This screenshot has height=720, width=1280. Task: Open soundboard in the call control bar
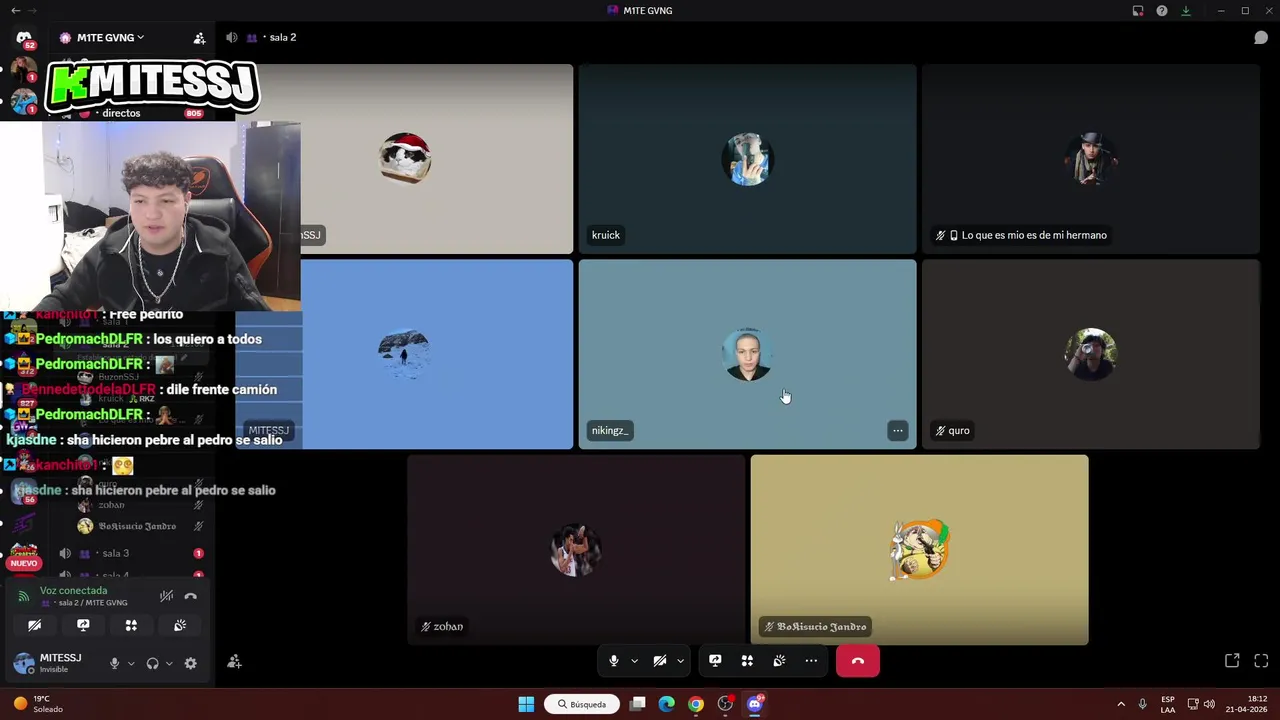(x=779, y=661)
